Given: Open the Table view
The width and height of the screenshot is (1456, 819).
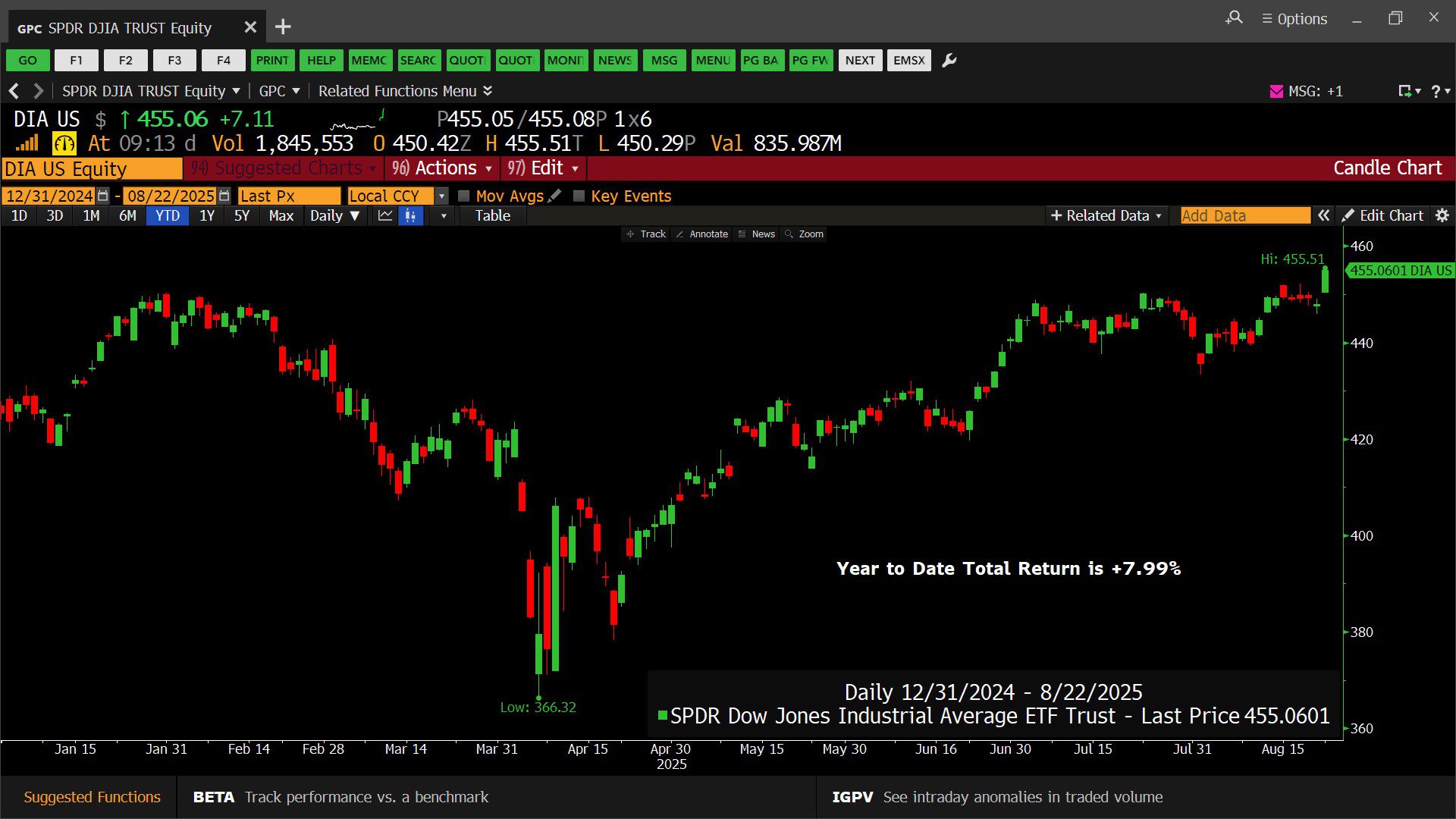Looking at the screenshot, I should point(493,216).
